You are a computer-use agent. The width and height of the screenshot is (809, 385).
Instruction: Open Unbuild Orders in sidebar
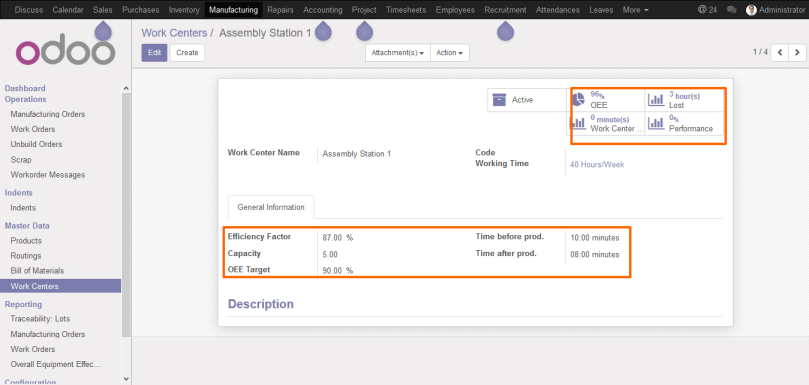(x=36, y=144)
